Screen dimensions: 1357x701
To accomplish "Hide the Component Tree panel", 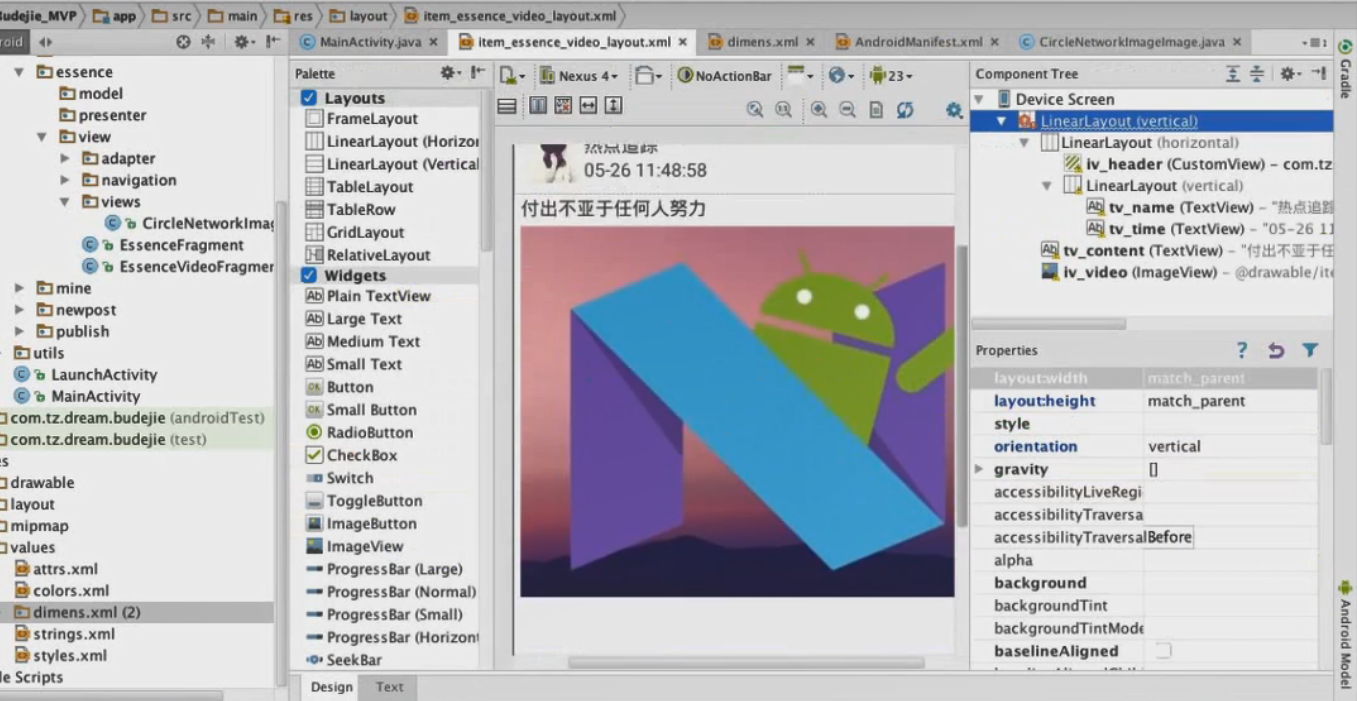I will pos(1318,73).
